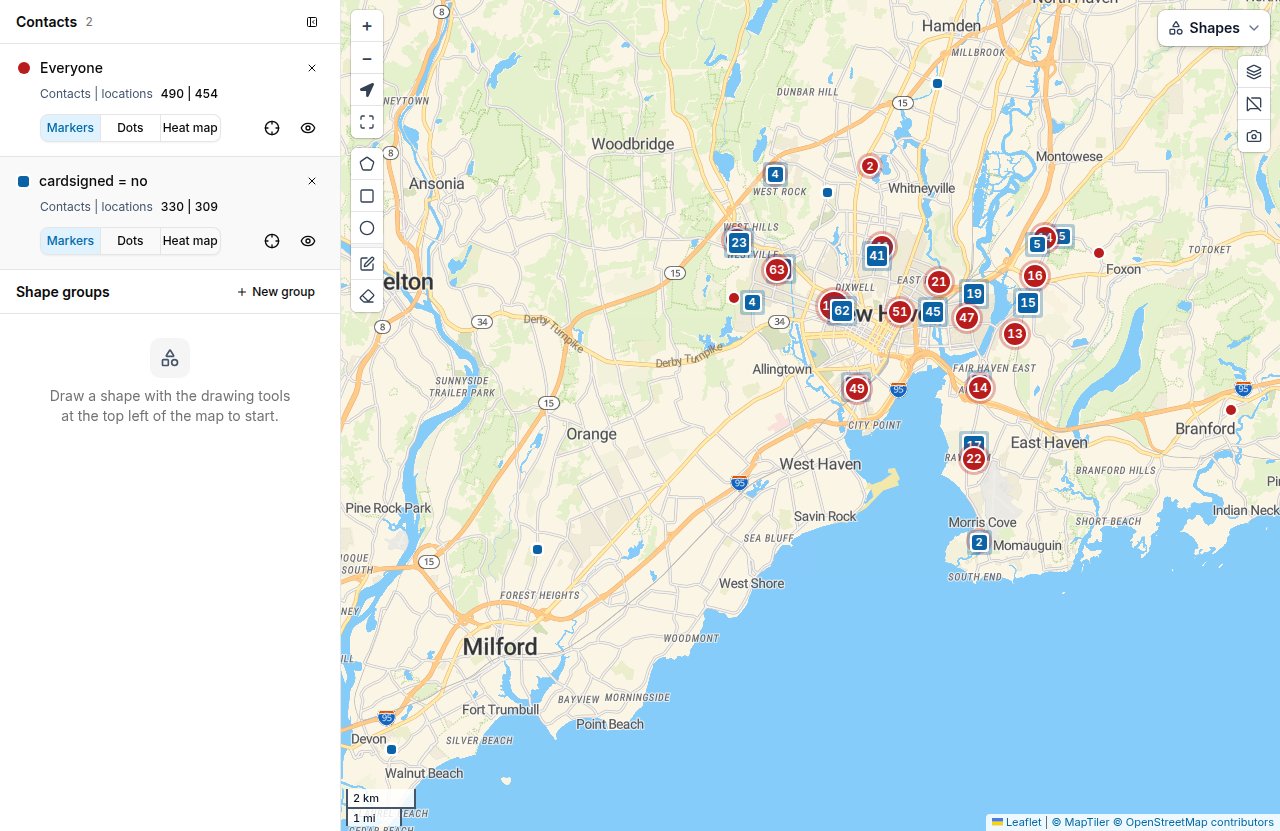Click the blue cluster marker 41
Viewport: 1280px width, 831px height.
(x=877, y=256)
